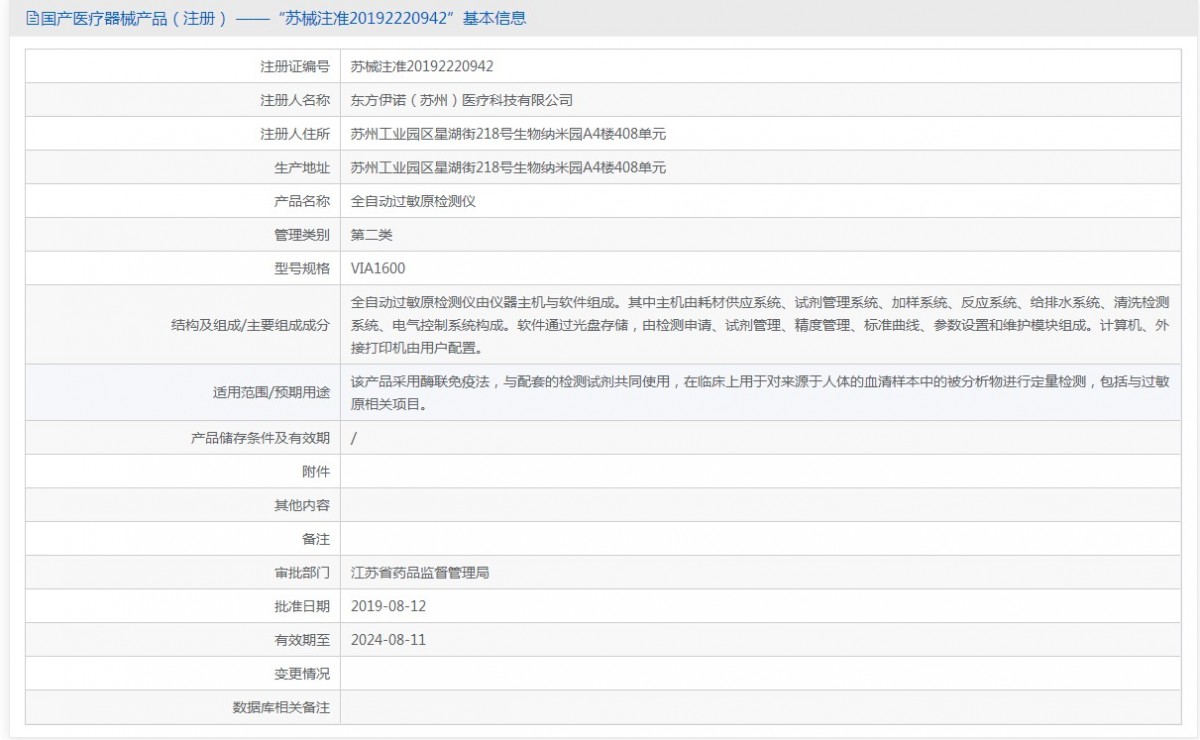The width and height of the screenshot is (1200, 740).
Task: Click the "/" value in the storage conditions row
Action: (354, 438)
